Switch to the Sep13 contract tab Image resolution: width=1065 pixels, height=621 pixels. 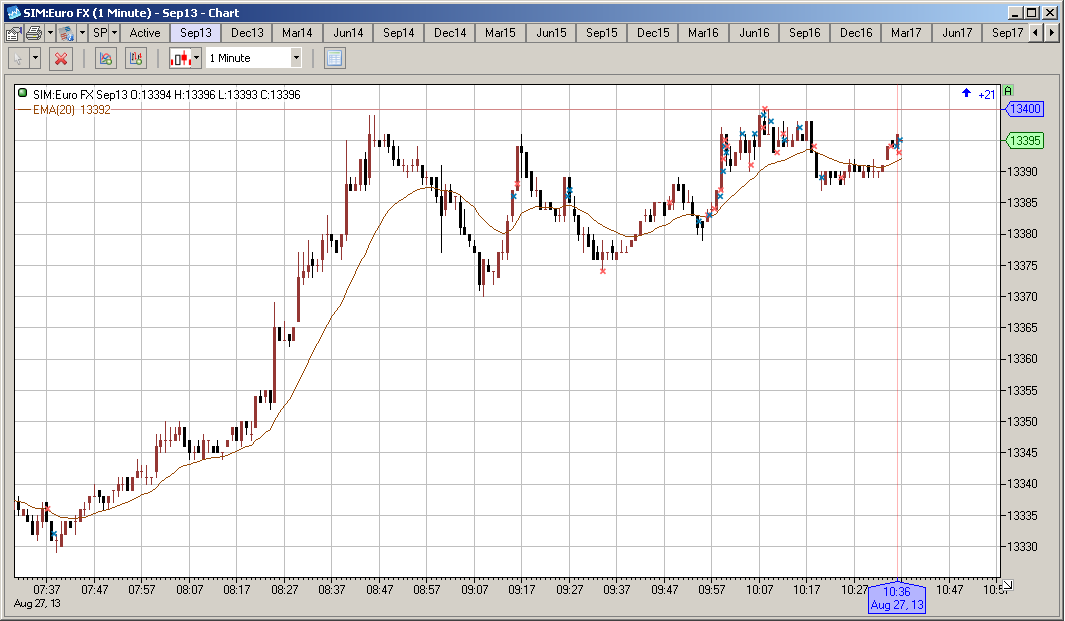click(196, 33)
